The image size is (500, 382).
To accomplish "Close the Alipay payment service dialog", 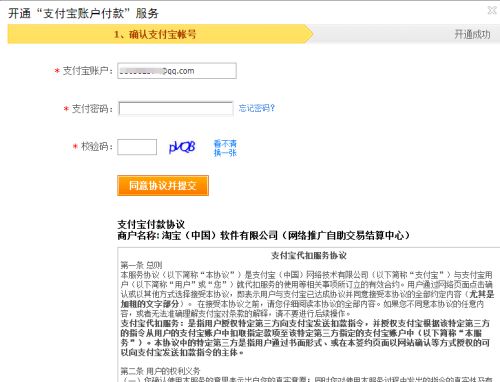I will [492, 10].
